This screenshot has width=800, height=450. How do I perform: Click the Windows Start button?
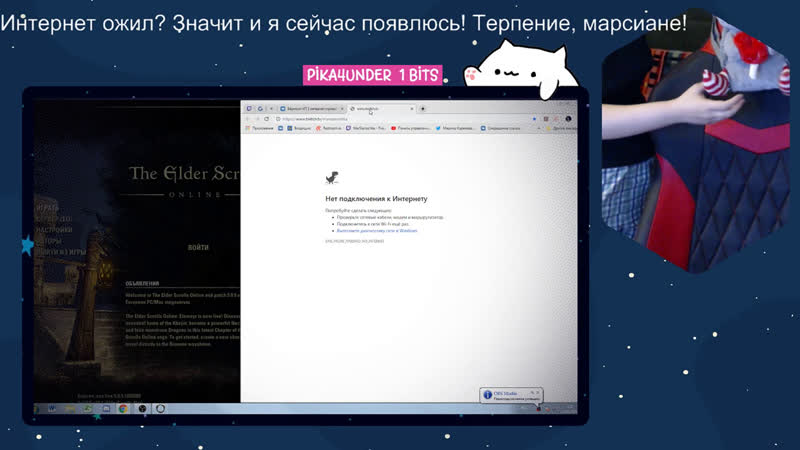pos(36,409)
